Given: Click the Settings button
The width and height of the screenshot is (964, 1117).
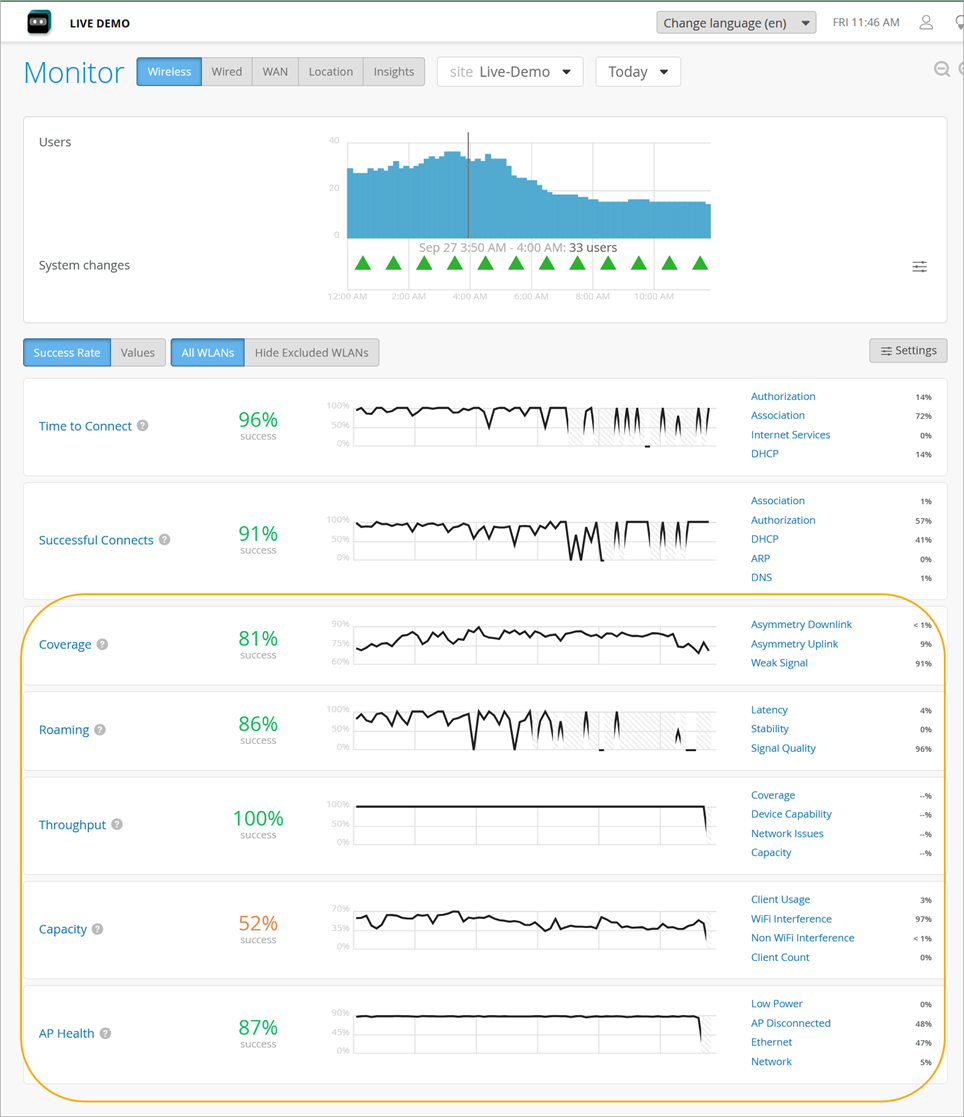Looking at the screenshot, I should pos(908,350).
